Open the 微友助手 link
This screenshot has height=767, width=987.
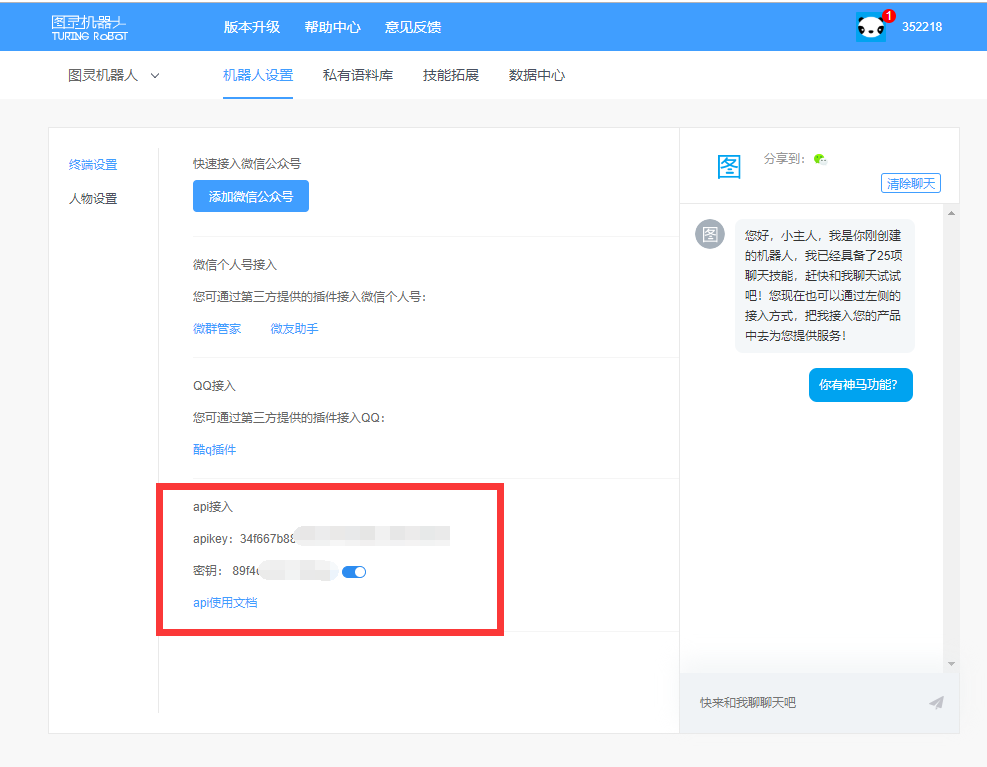[294, 329]
